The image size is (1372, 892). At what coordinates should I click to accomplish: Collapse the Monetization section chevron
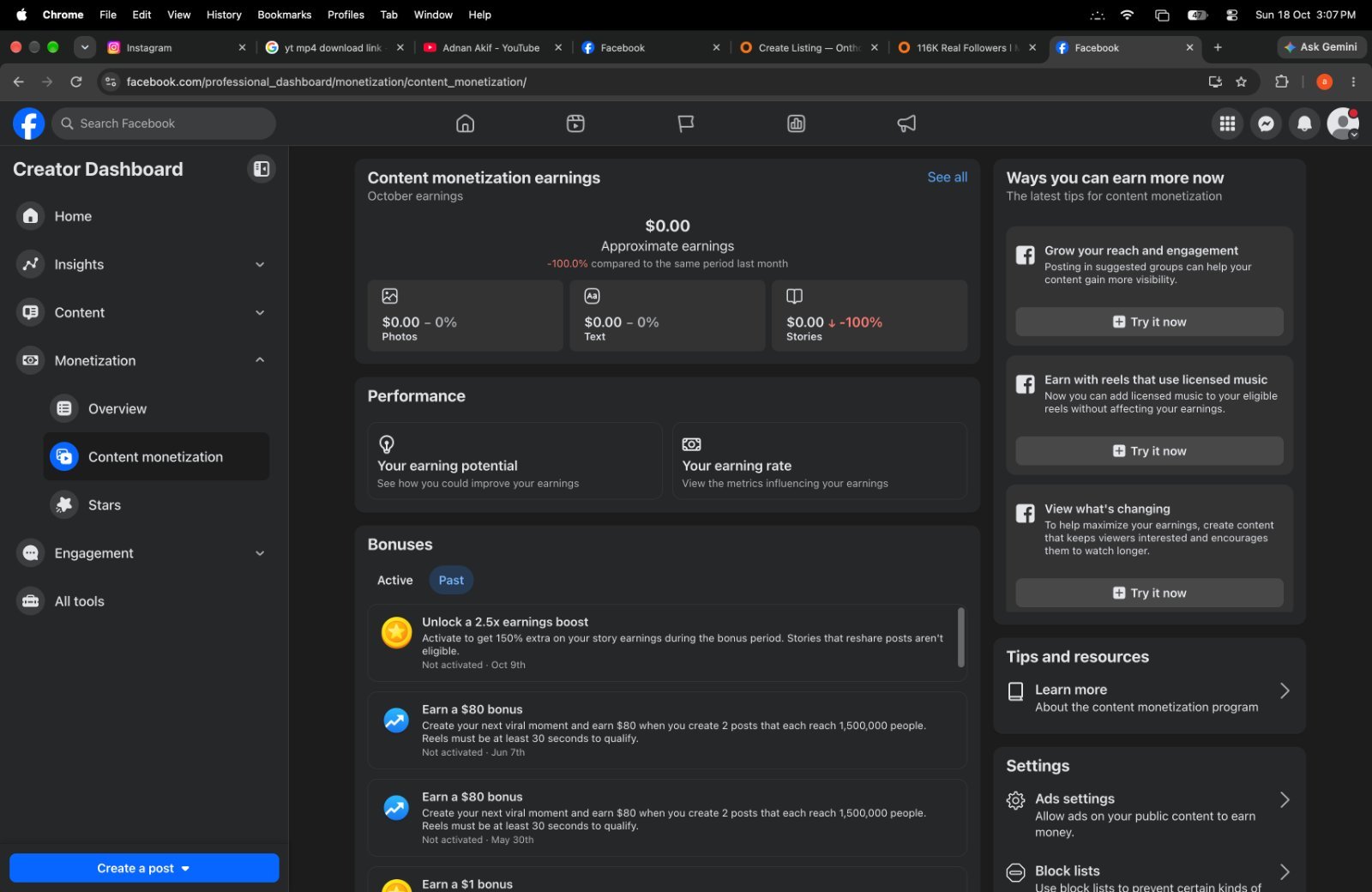point(260,360)
